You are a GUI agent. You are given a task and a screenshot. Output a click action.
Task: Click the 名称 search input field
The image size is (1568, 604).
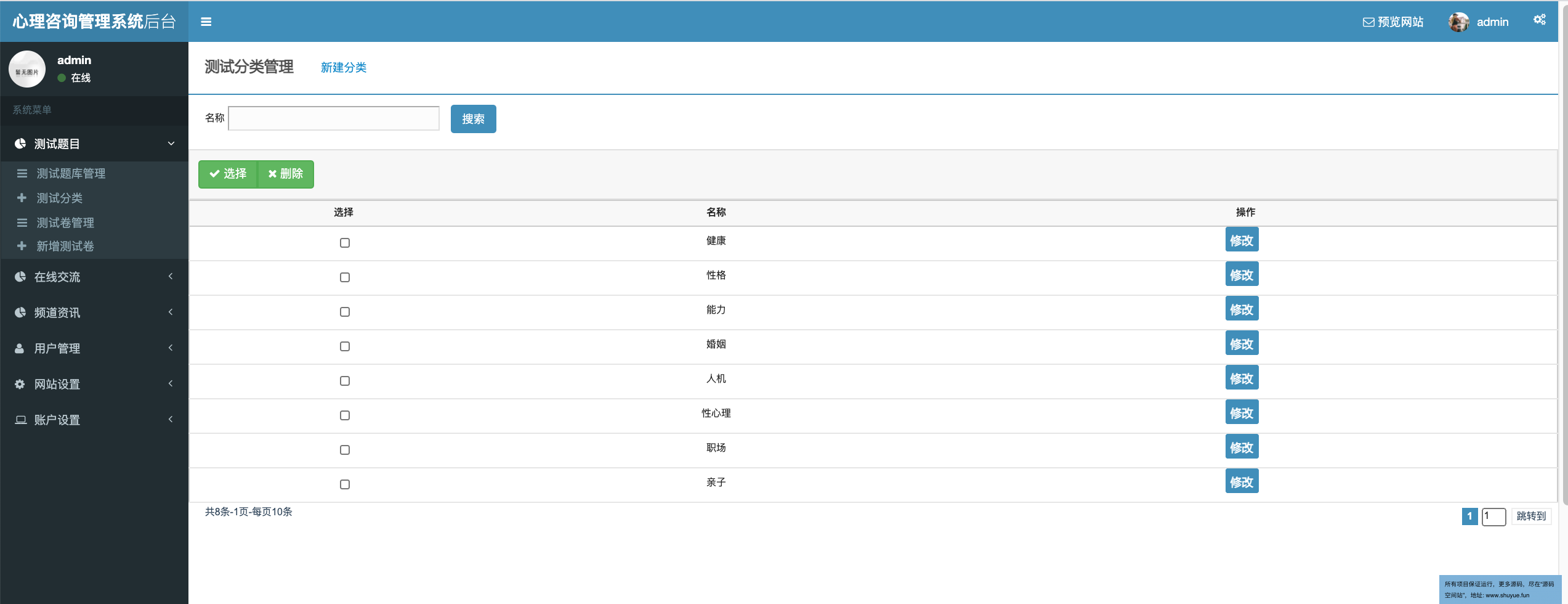click(334, 118)
